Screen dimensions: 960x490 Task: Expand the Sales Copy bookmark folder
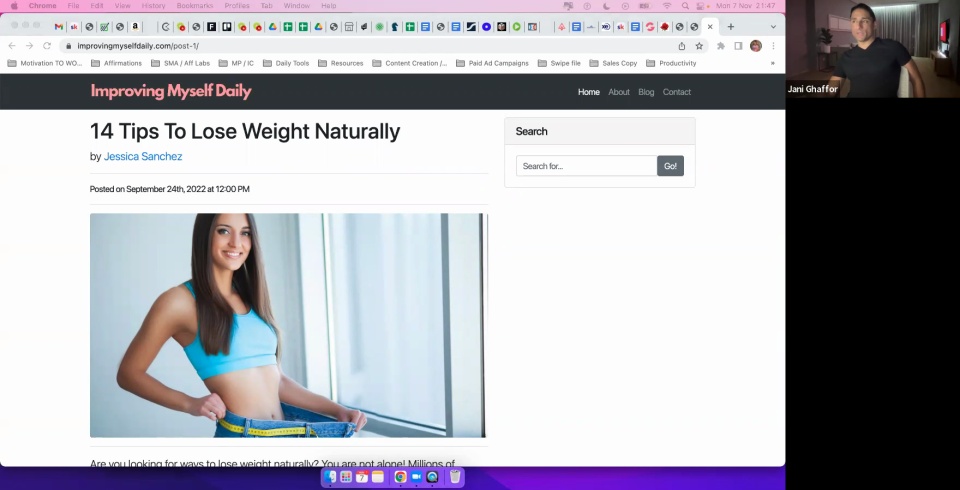click(613, 63)
